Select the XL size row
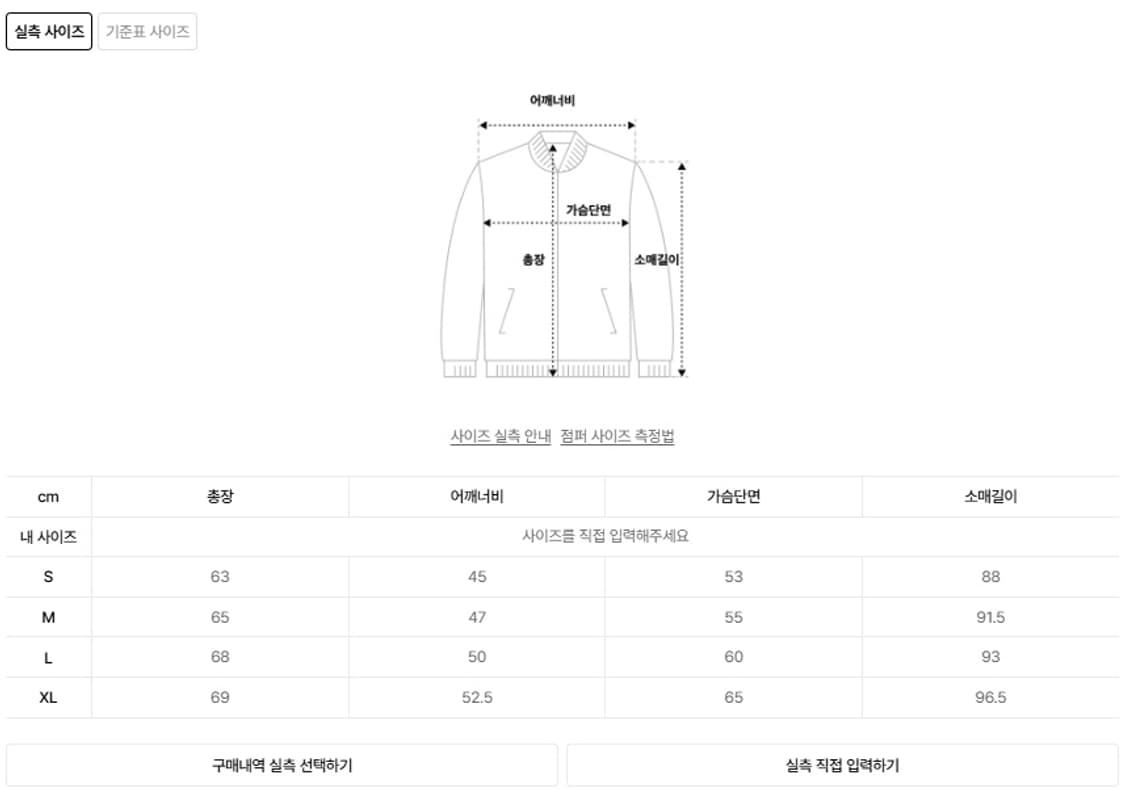 tap(48, 699)
